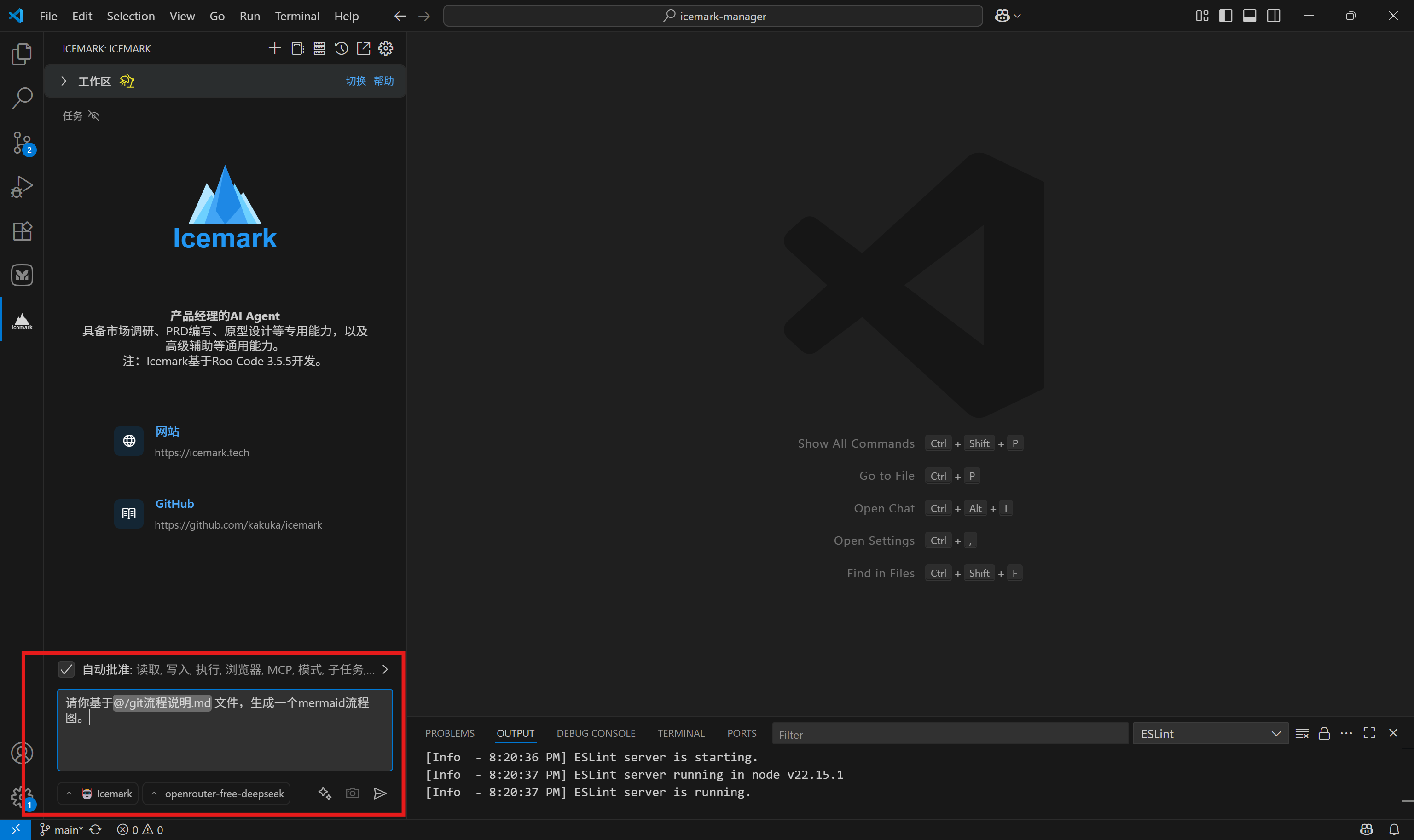
Task: Open the Accounts menu icon
Action: [22, 753]
